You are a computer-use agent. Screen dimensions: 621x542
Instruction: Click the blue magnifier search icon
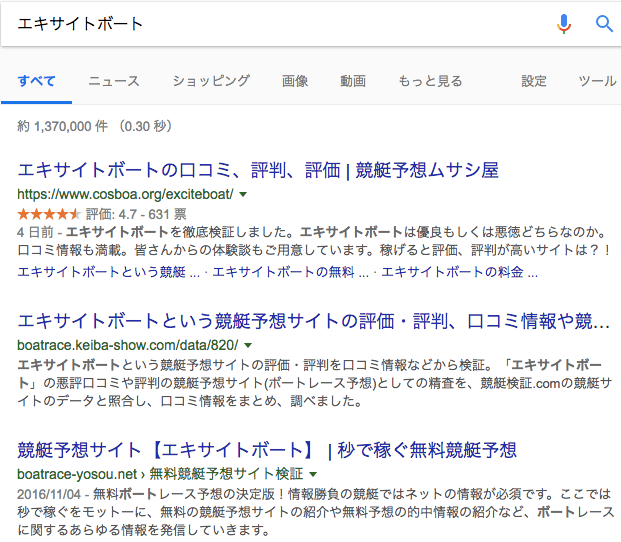pos(604,24)
